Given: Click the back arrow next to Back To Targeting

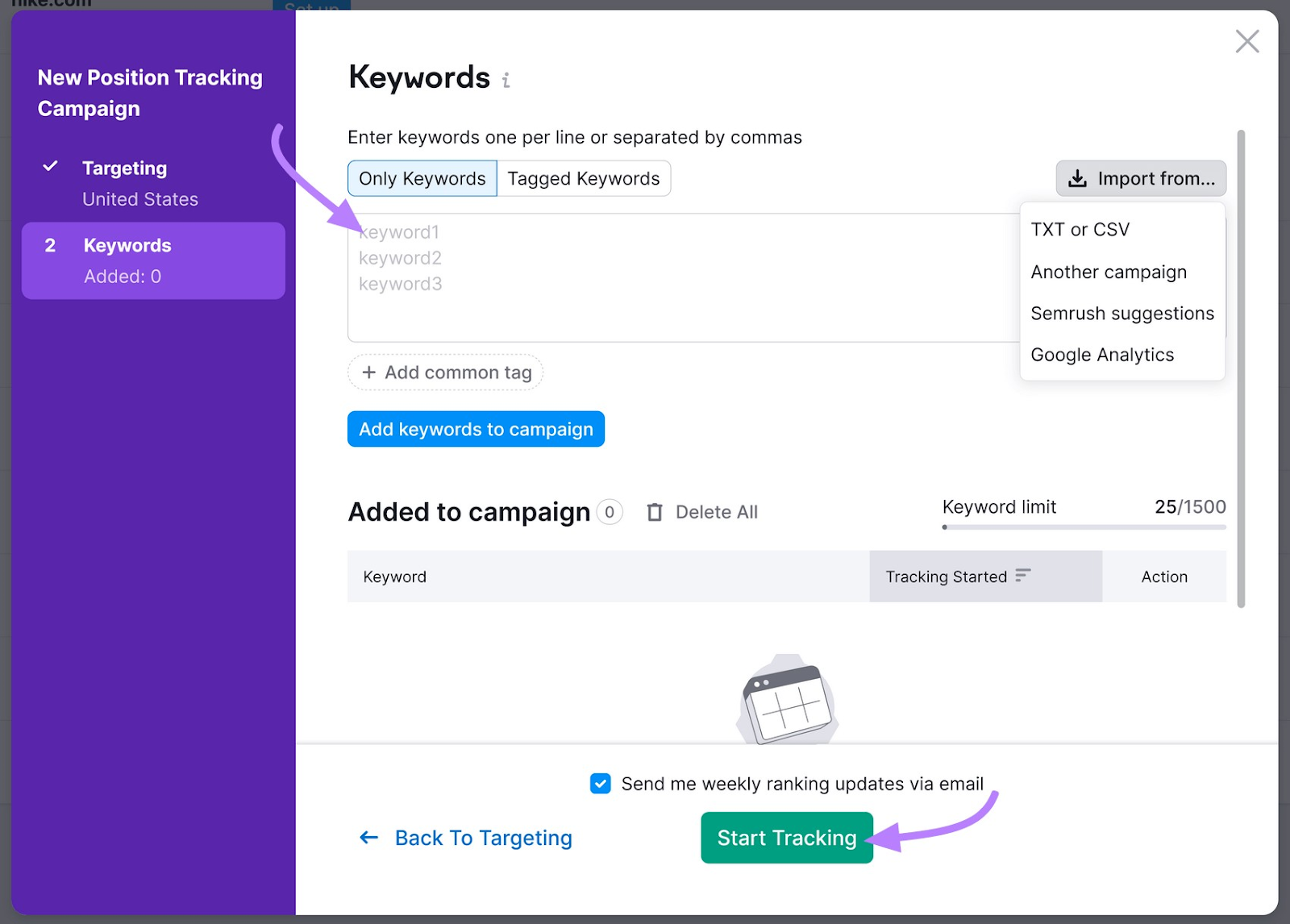Looking at the screenshot, I should [x=368, y=838].
